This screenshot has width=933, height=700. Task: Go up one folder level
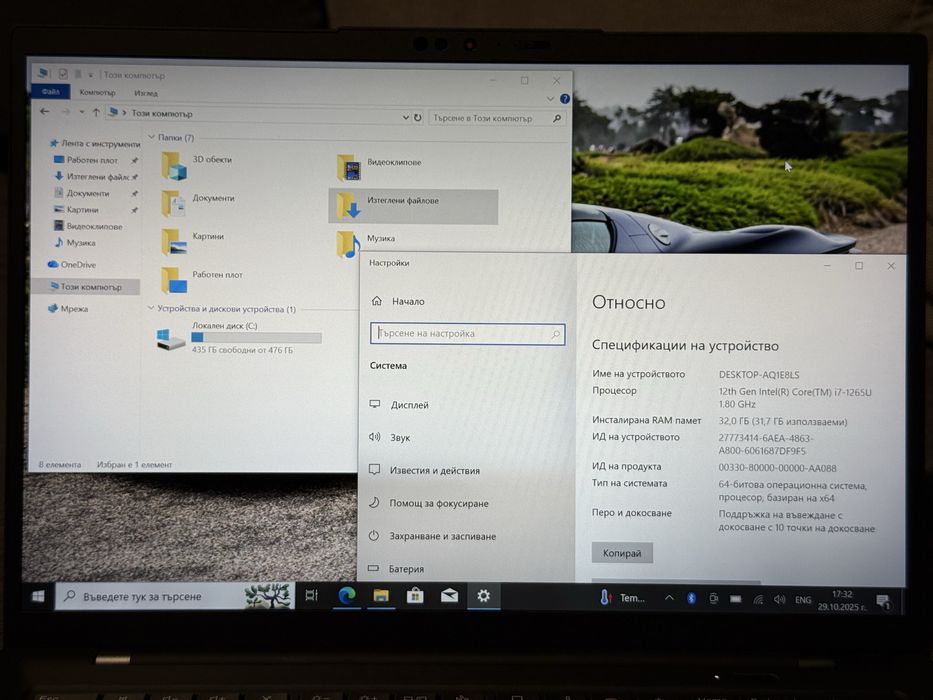click(x=96, y=112)
